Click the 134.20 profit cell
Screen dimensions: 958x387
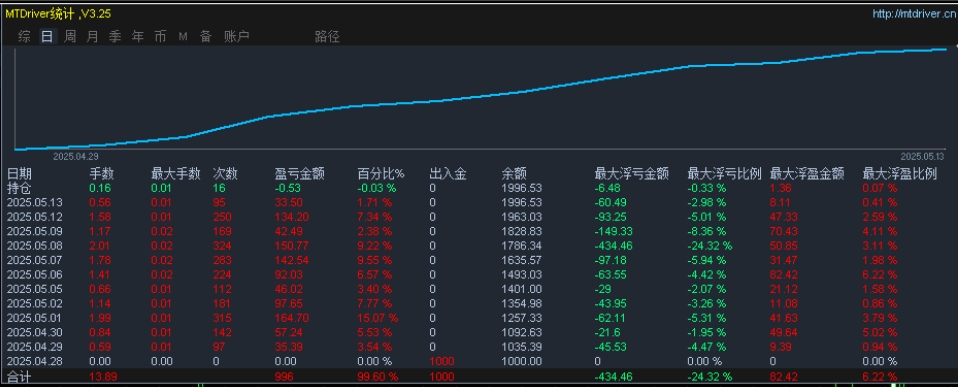point(291,216)
